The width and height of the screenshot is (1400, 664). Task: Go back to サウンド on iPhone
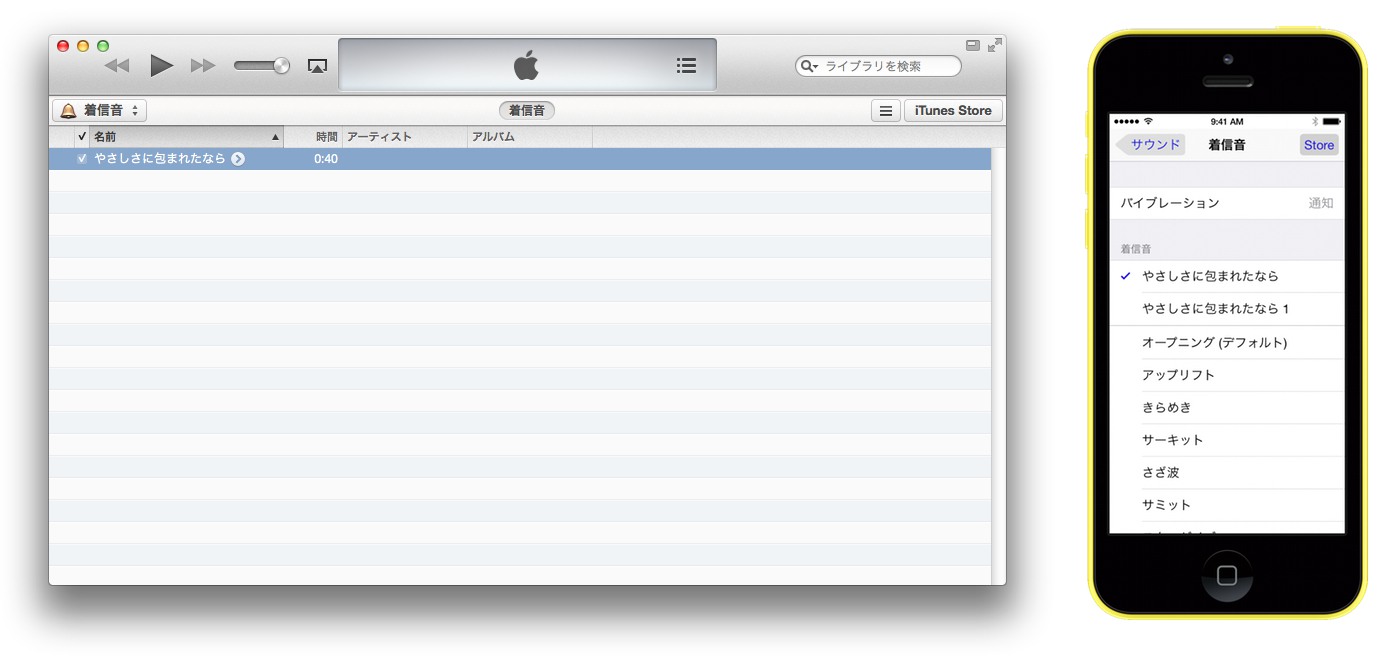point(1151,145)
